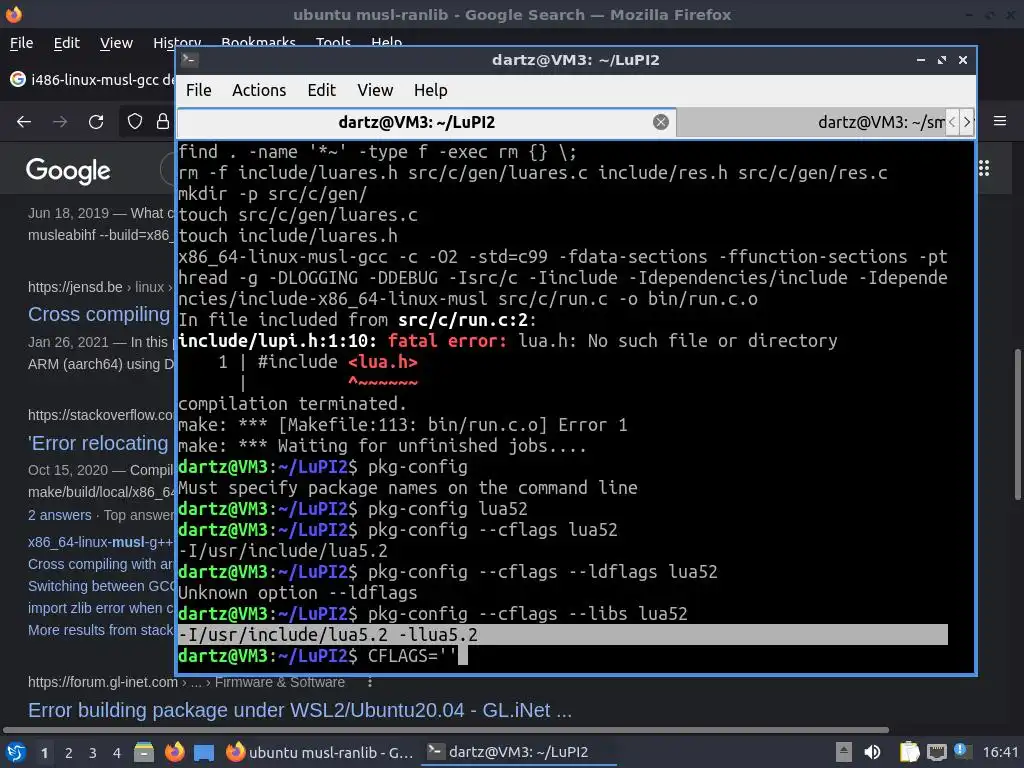1024x768 pixels.
Task: Open the Lubuntu start menu icon
Action: (x=16, y=752)
